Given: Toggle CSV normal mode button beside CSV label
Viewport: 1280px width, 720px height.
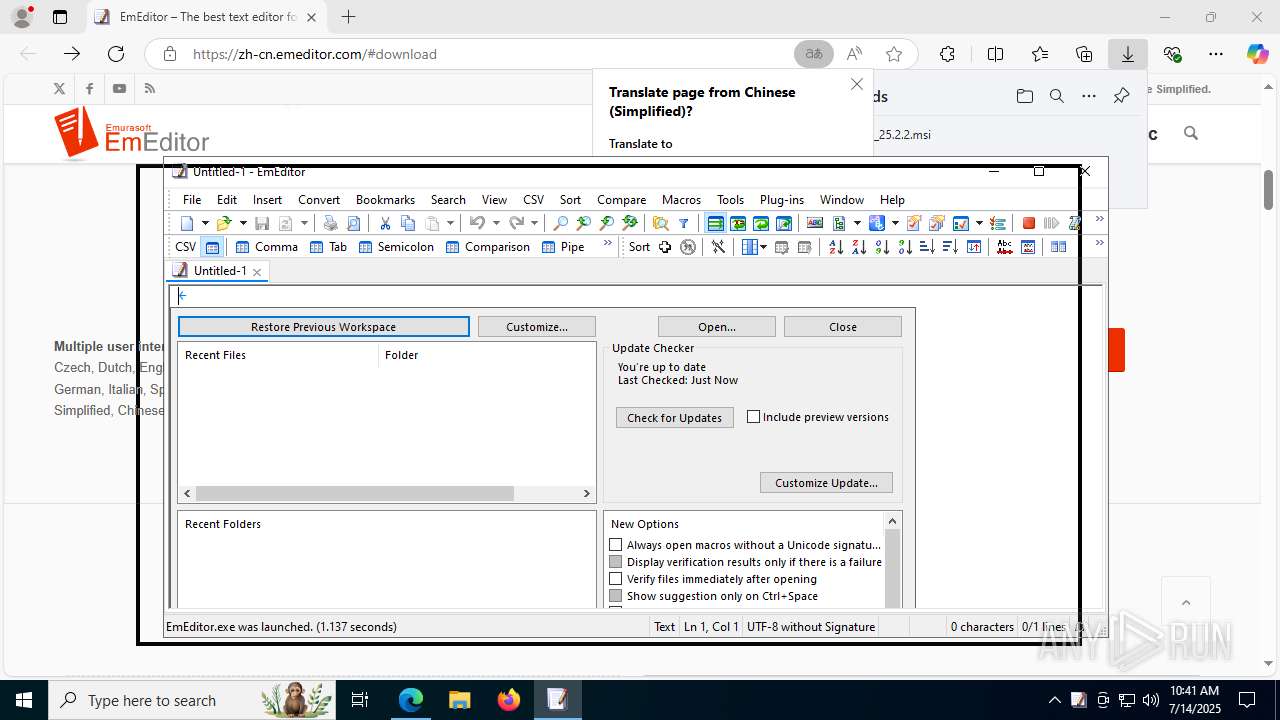Looking at the screenshot, I should [212, 247].
